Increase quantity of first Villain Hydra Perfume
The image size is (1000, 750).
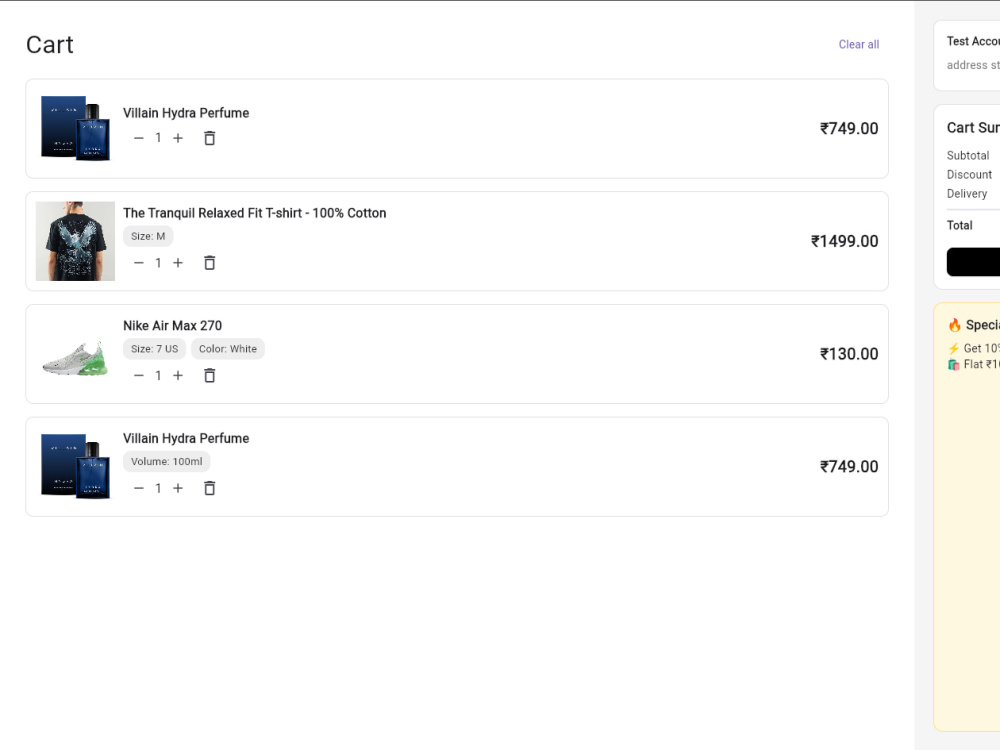pyautogui.click(x=178, y=138)
